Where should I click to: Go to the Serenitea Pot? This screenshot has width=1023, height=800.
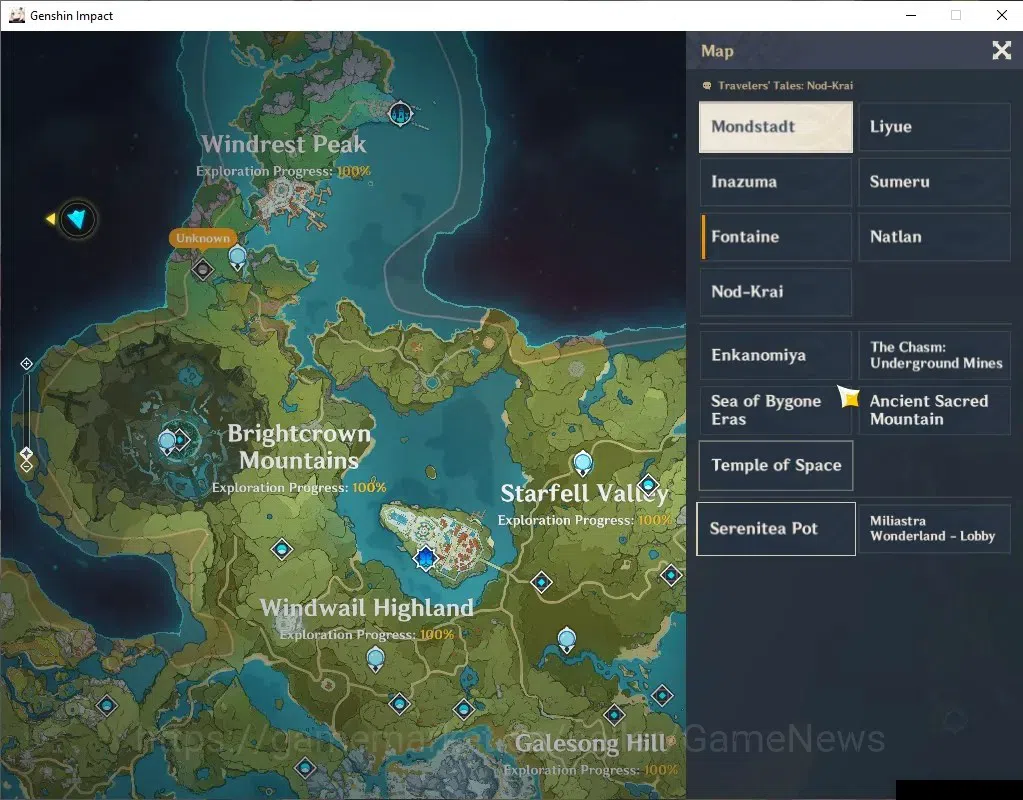pyautogui.click(x=776, y=529)
